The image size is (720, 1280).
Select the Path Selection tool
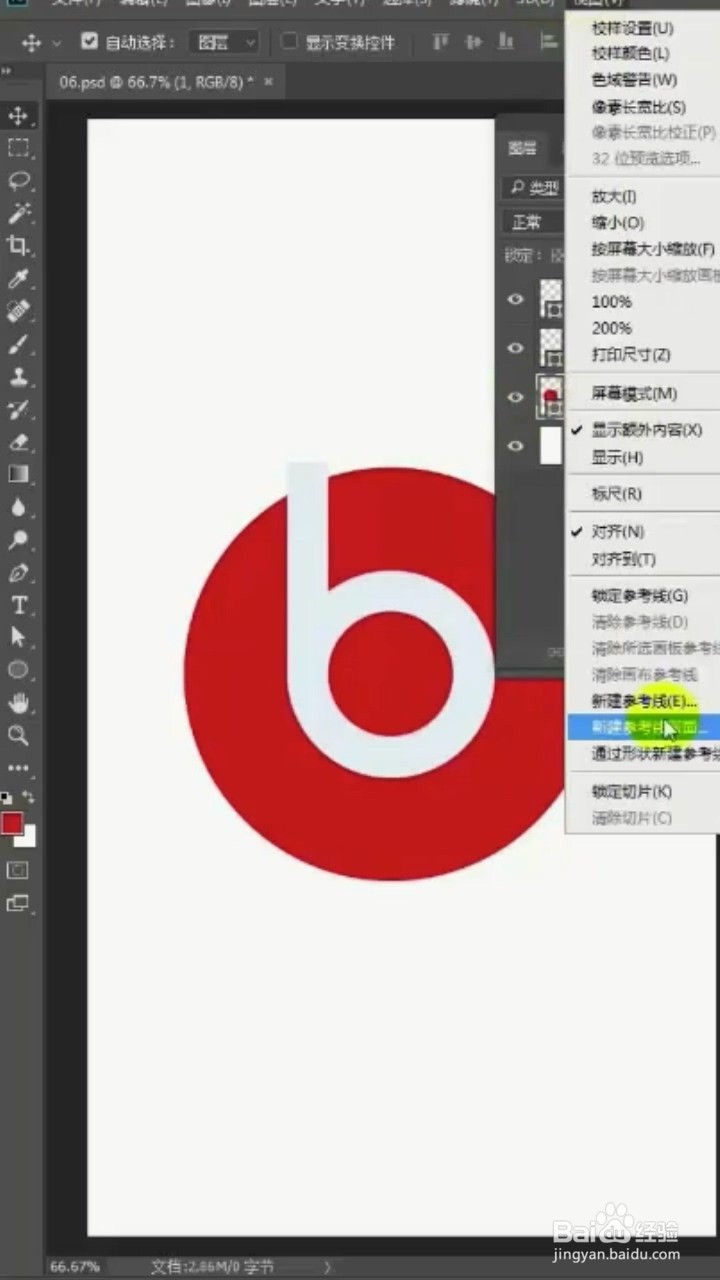[18, 637]
